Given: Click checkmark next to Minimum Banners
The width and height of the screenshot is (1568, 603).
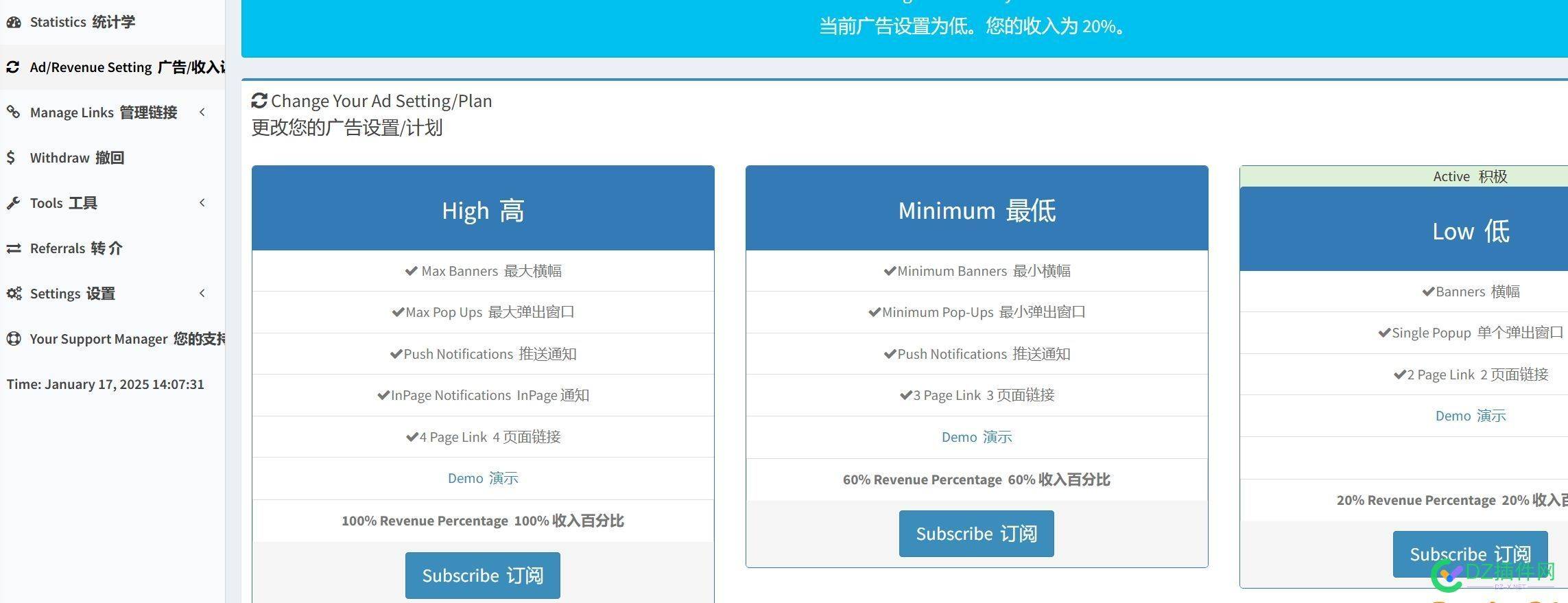Looking at the screenshot, I should pos(890,271).
